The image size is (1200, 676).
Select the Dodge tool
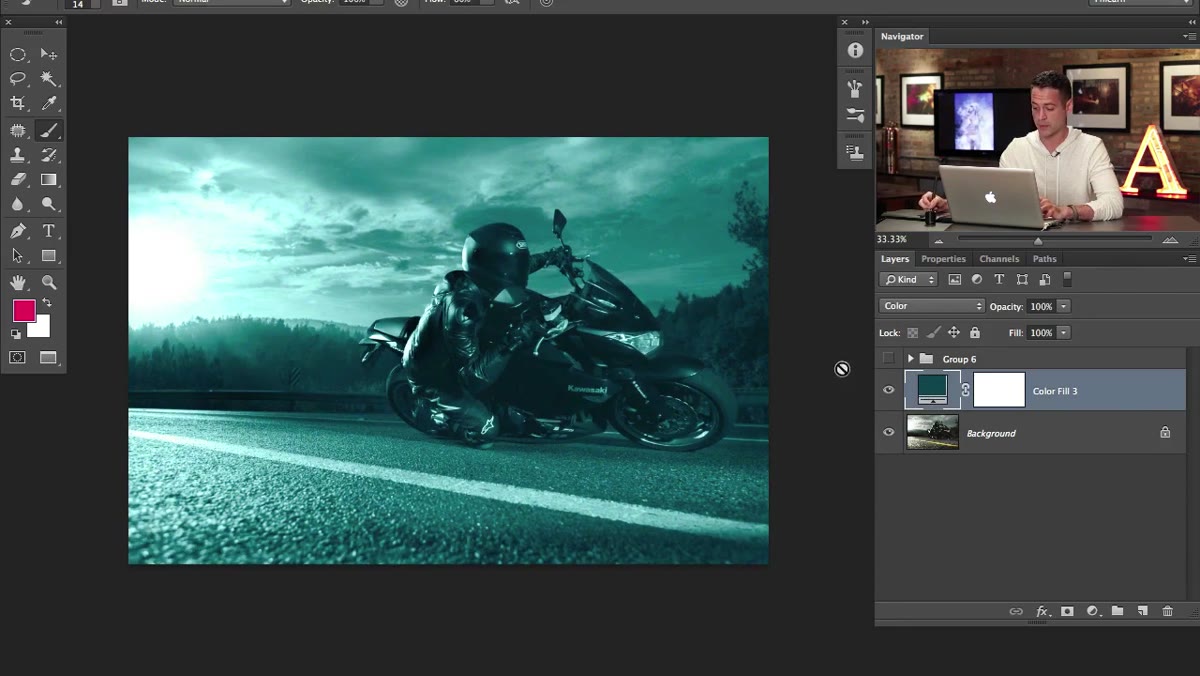click(x=48, y=204)
